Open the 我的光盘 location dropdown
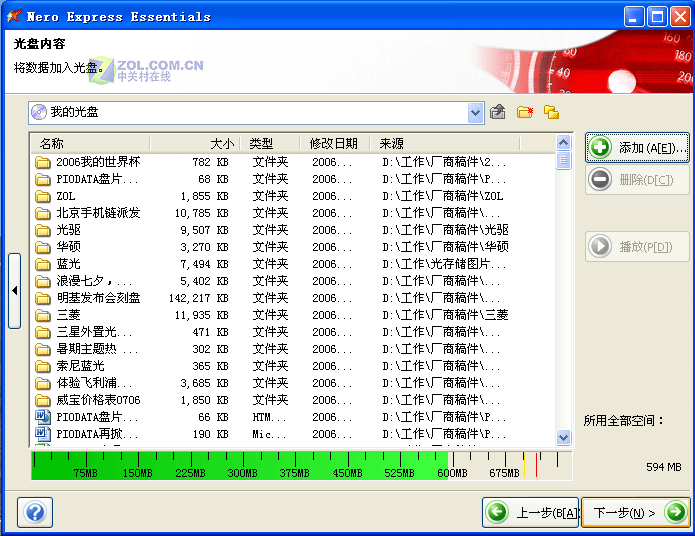This screenshot has width=695, height=536. tap(475, 113)
